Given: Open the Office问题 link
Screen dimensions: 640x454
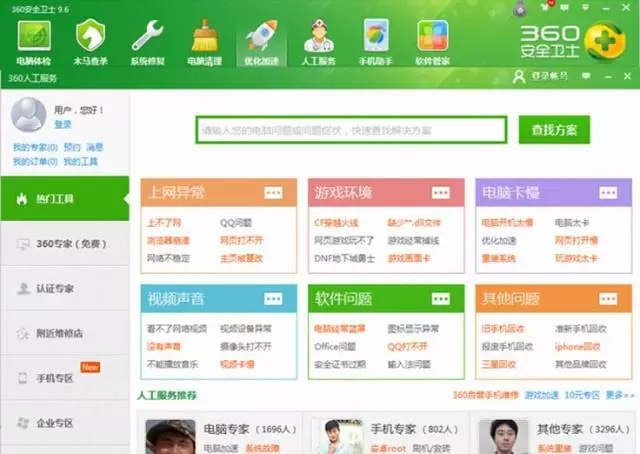Looking at the screenshot, I should (335, 347).
